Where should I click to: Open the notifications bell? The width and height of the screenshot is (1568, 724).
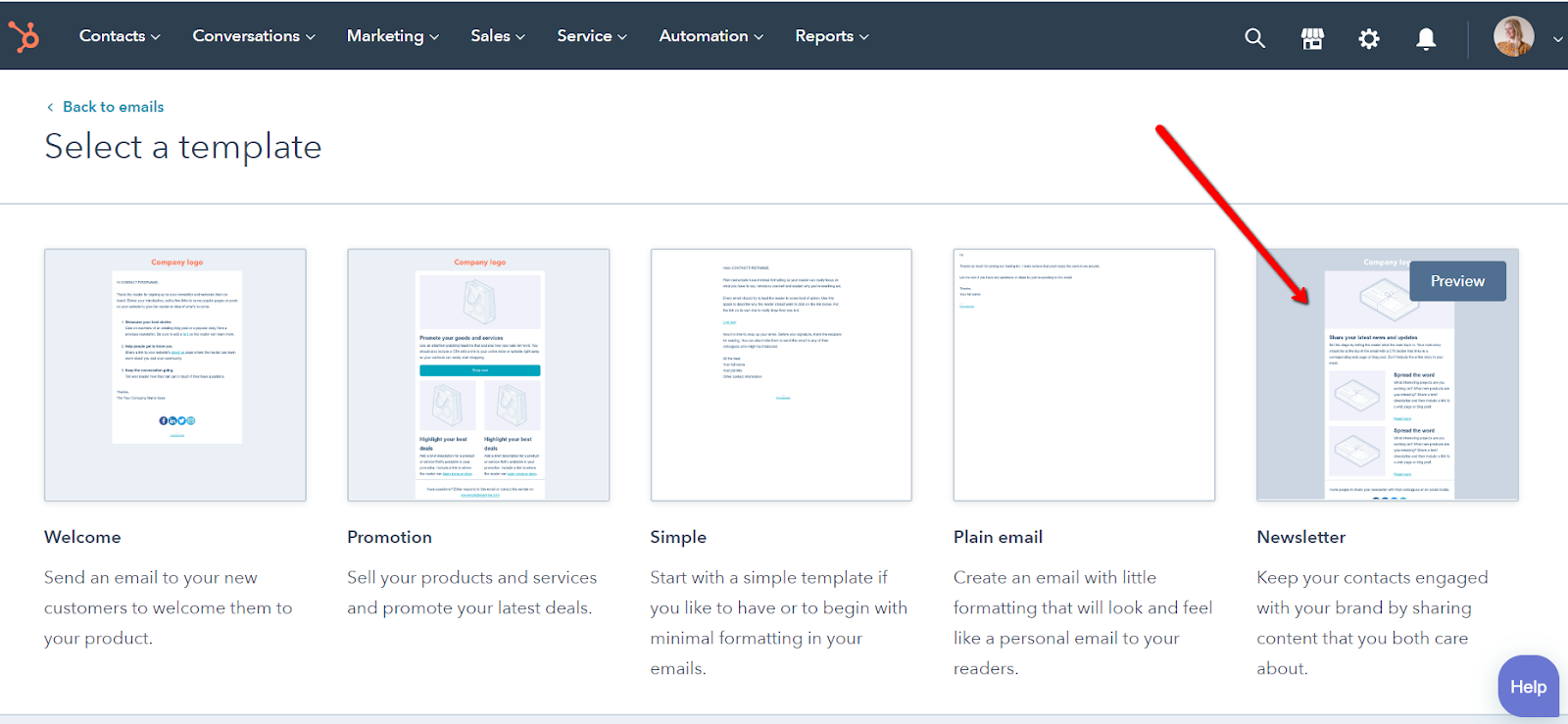point(1426,38)
